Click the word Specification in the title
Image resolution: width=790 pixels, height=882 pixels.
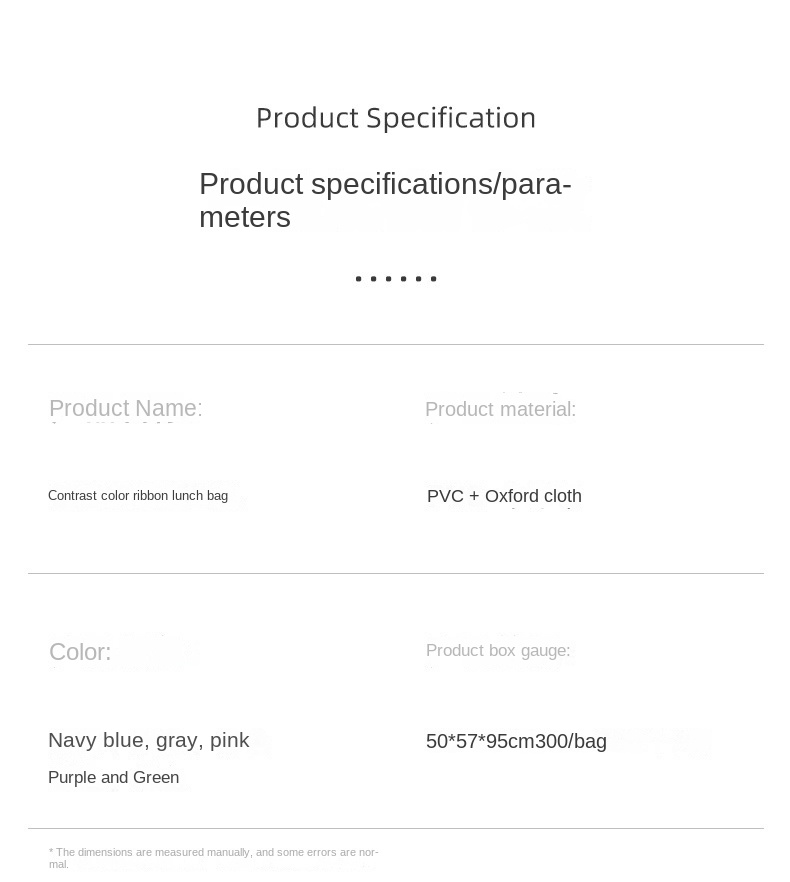tap(451, 118)
